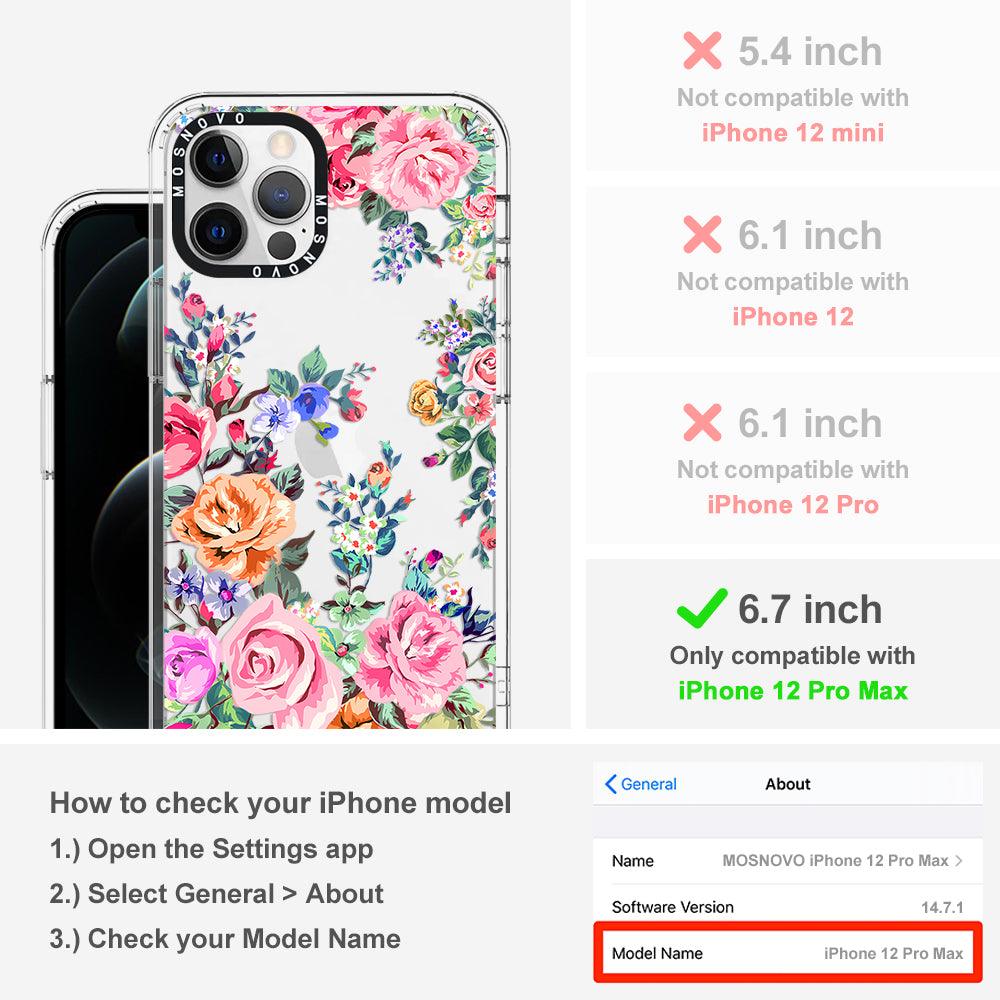Click the large orange rose on case
Image resolution: width=1000 pixels, height=1000 pixels.
pos(234,518)
